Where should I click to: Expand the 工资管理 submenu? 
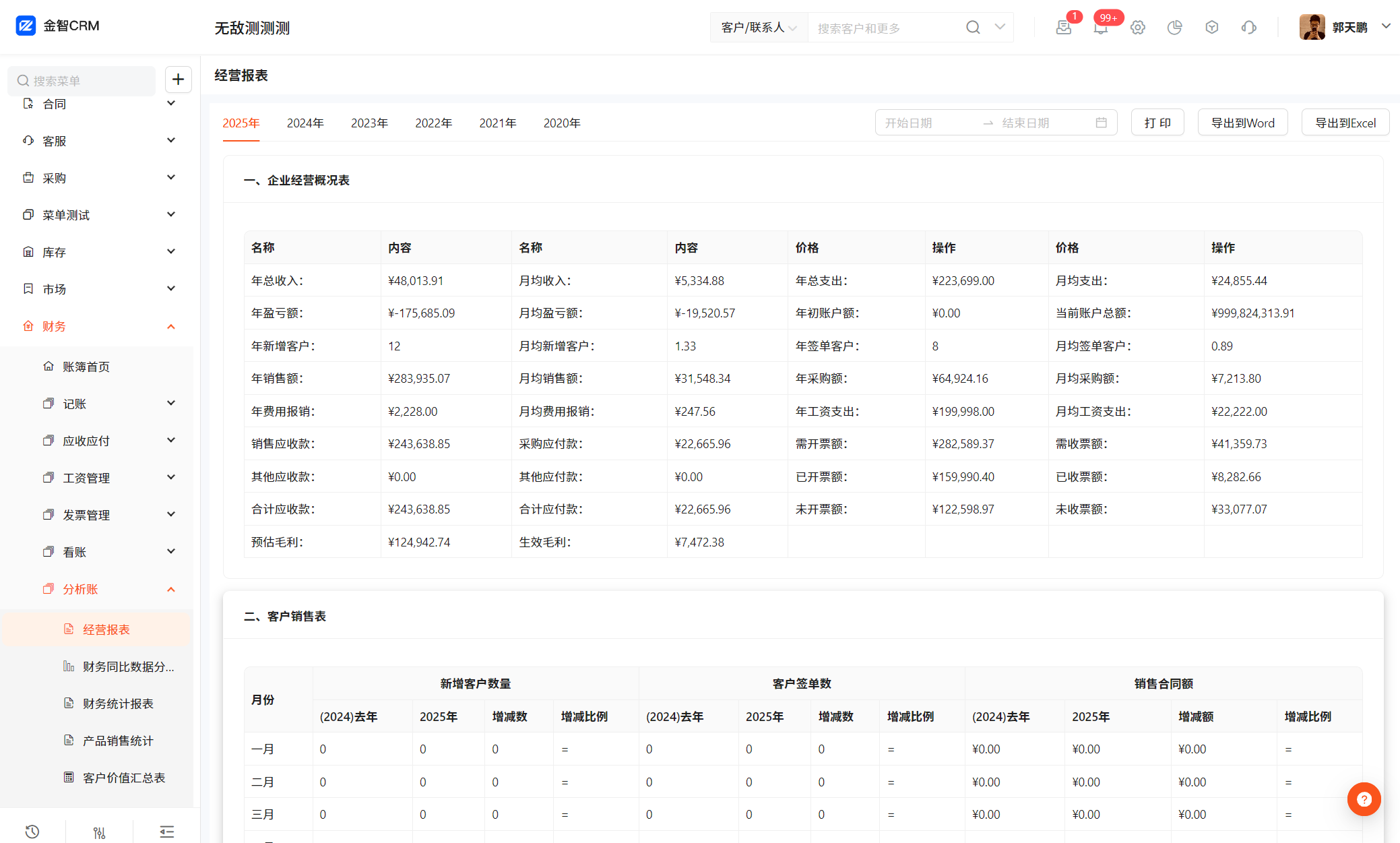[x=171, y=478]
